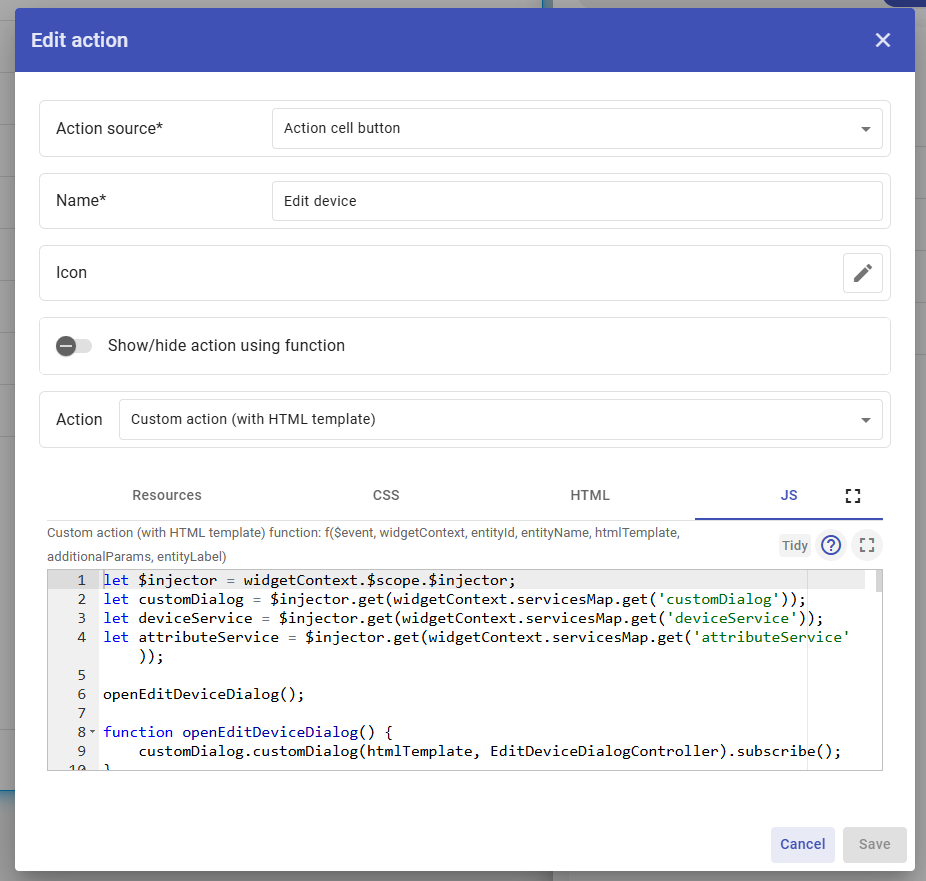Switch to the Resources tab
This screenshot has height=881, width=926.
click(167, 496)
